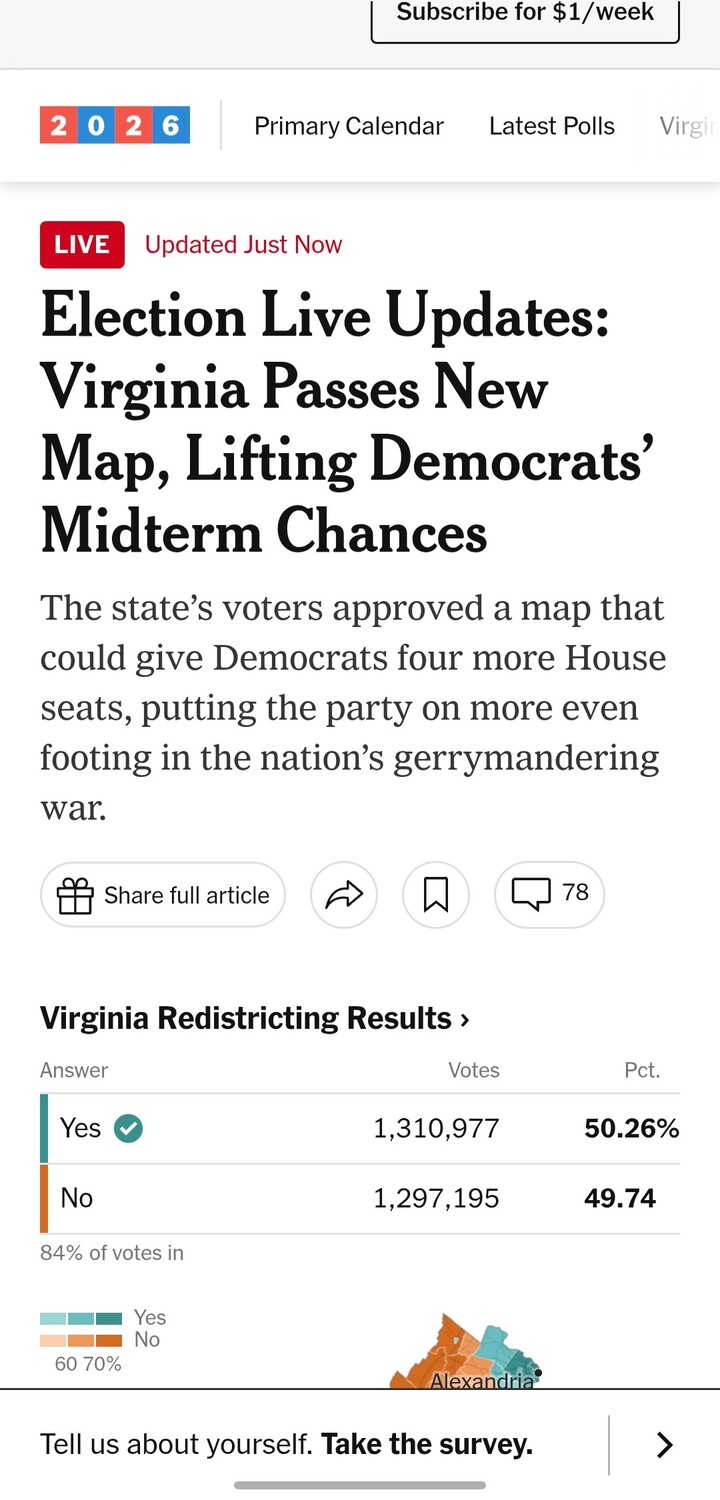Open Primary Calendar tab

tap(348, 126)
